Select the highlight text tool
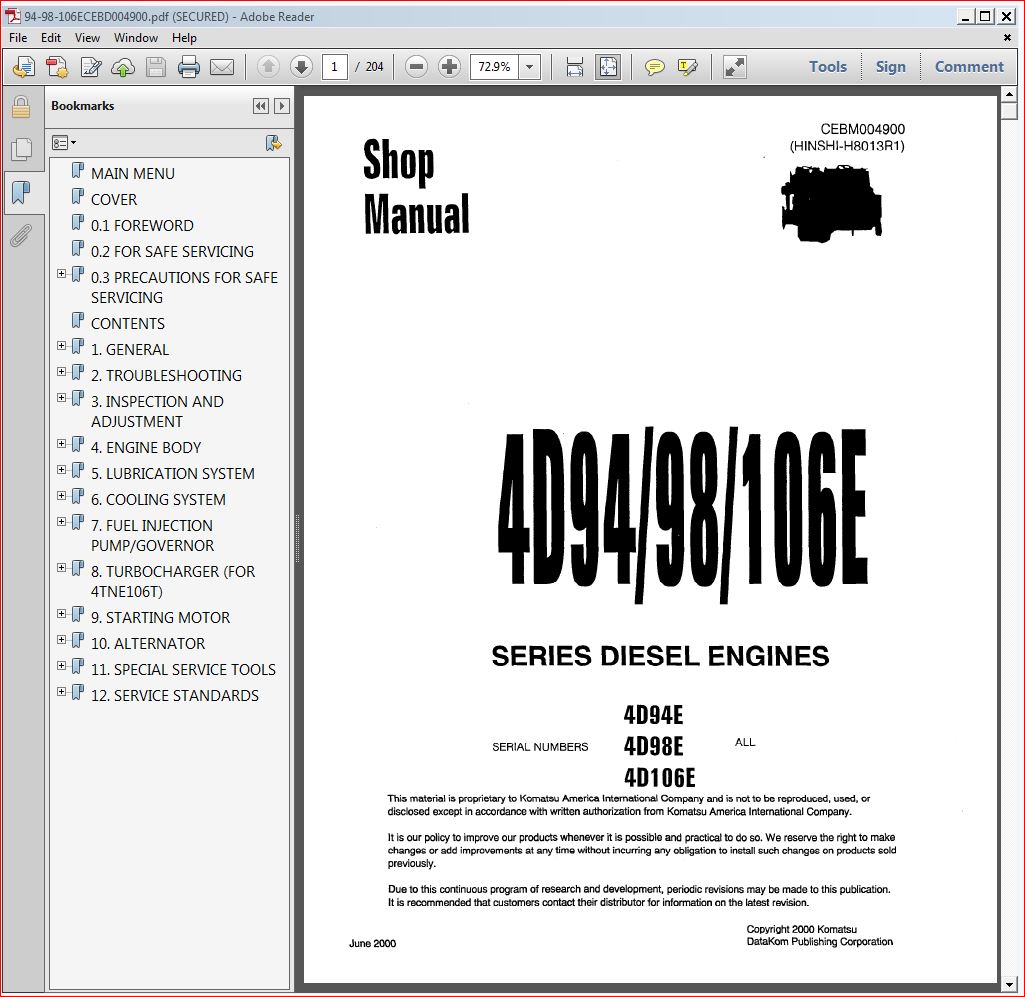This screenshot has width=1025, height=997. 687,67
